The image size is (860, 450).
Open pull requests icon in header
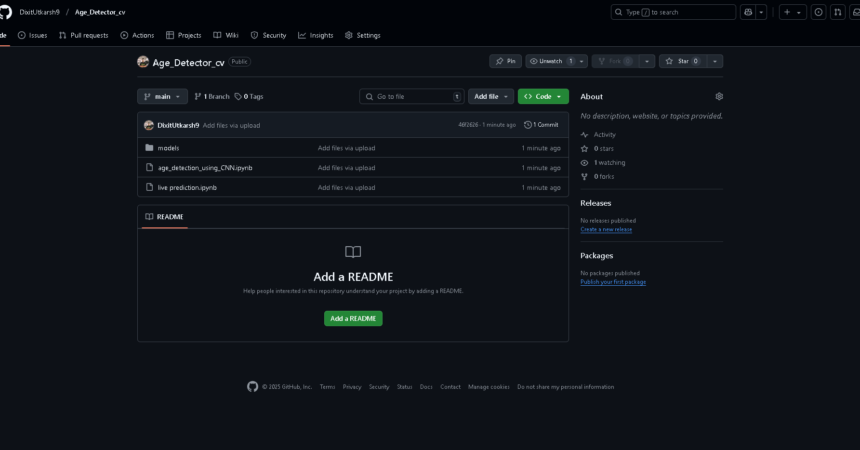tap(838, 12)
